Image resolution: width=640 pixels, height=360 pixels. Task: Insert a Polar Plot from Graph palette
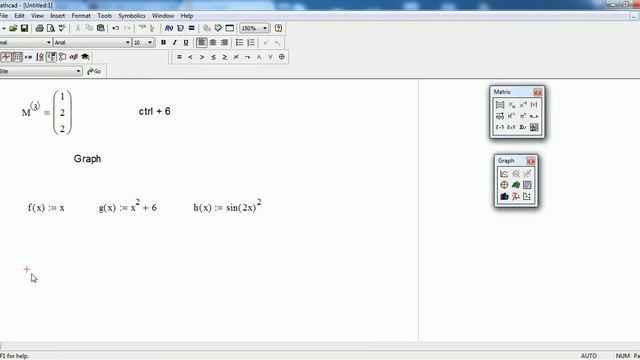click(504, 185)
